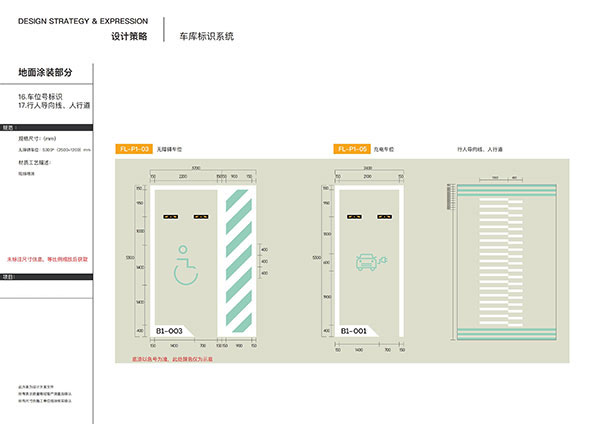Click the DESIGN STRATEGY & EXPRESSION heading

point(83,21)
